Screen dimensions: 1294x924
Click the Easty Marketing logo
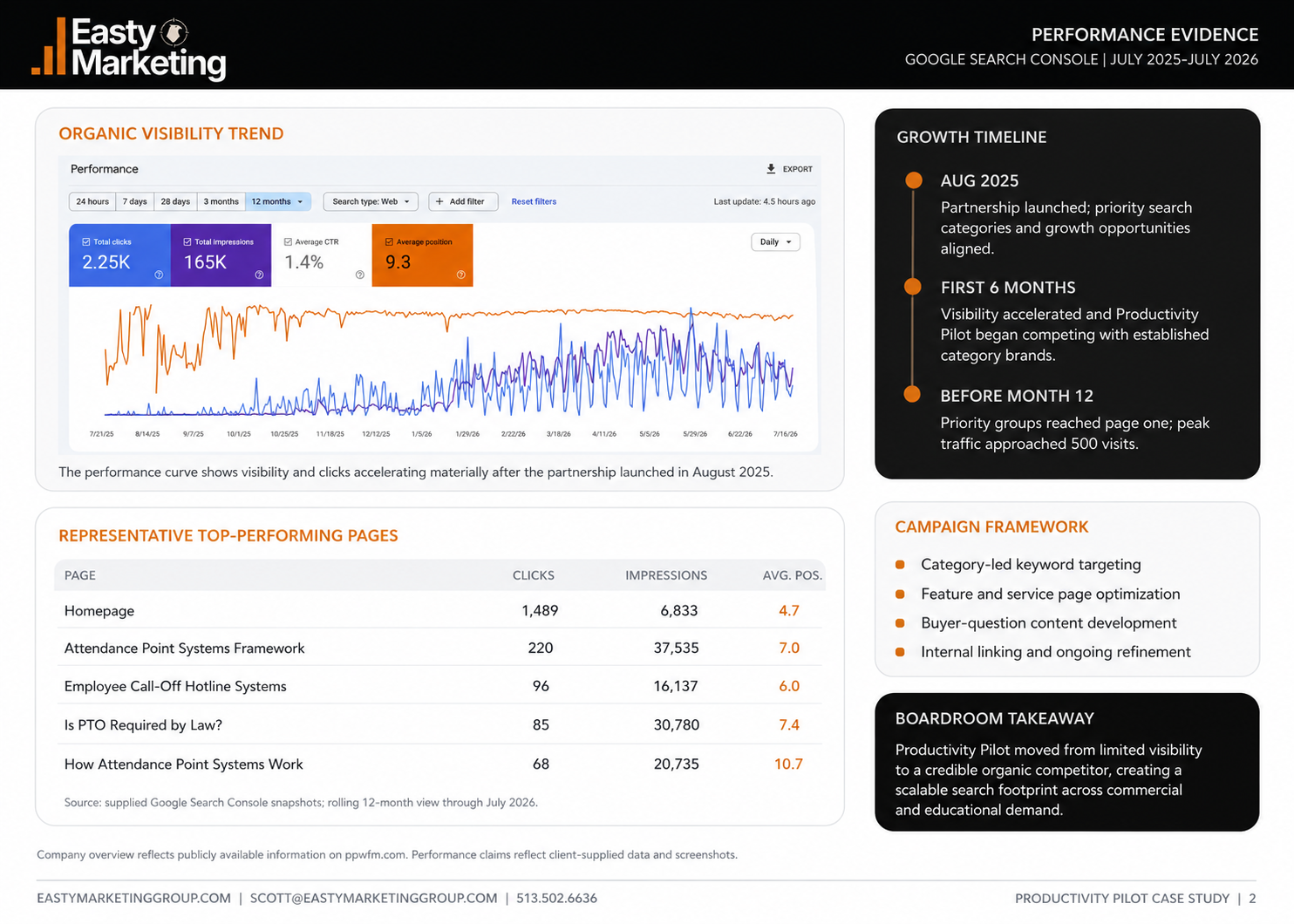[129, 49]
